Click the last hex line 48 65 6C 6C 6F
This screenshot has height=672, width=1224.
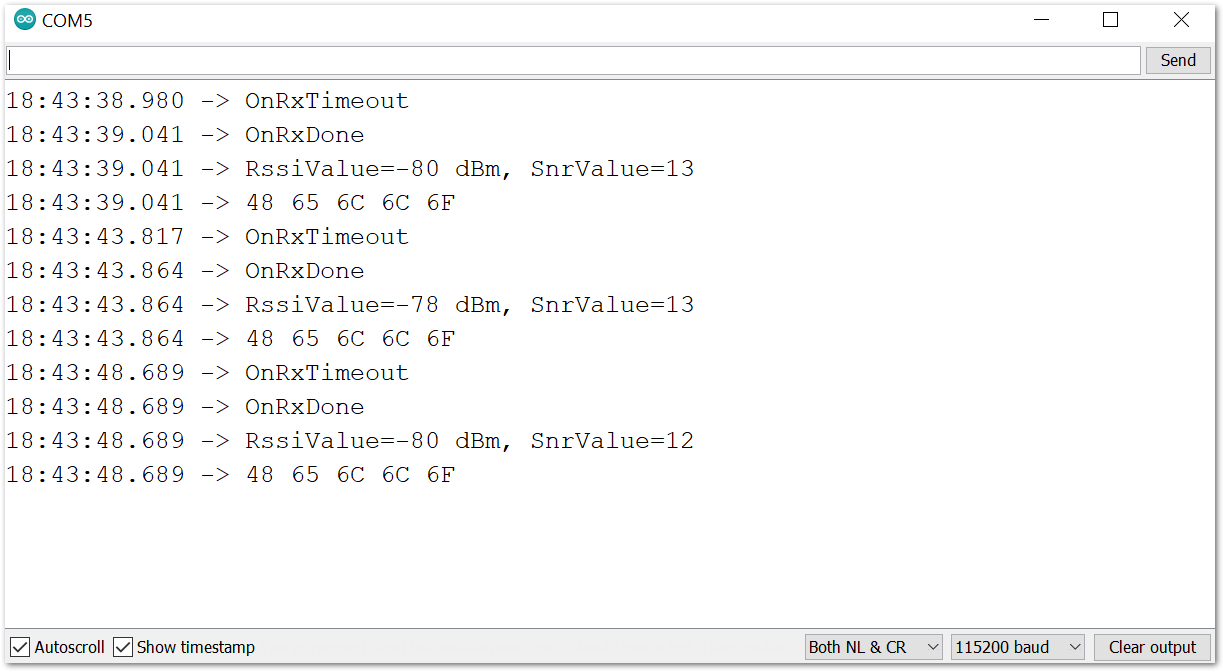(230, 475)
